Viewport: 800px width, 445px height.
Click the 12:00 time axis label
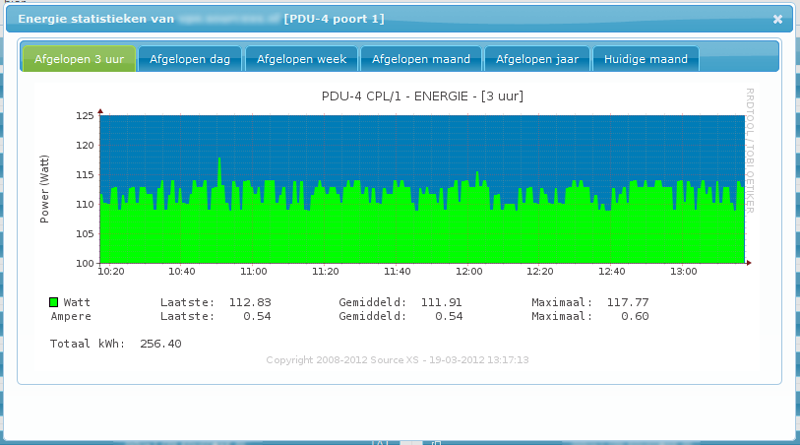click(x=469, y=271)
